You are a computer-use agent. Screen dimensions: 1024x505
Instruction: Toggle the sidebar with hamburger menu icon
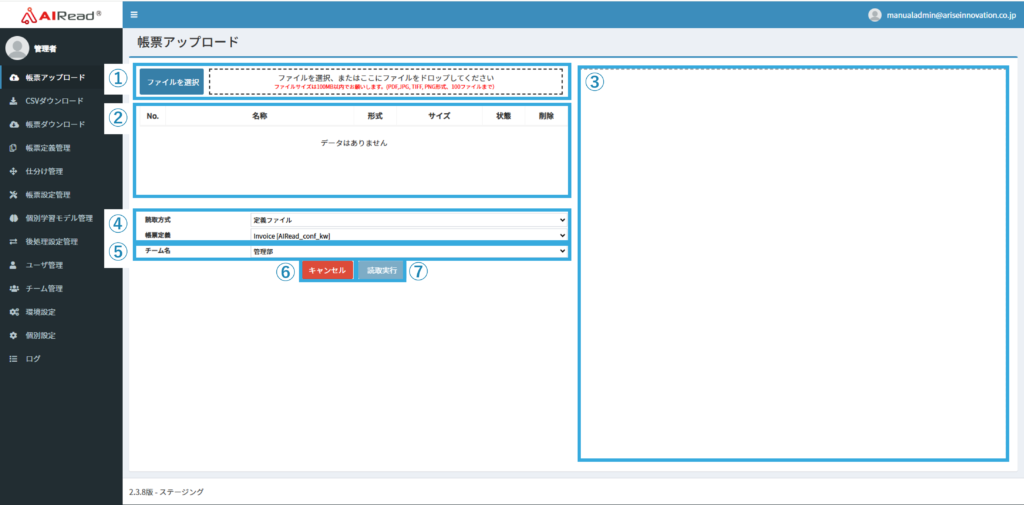coord(135,15)
